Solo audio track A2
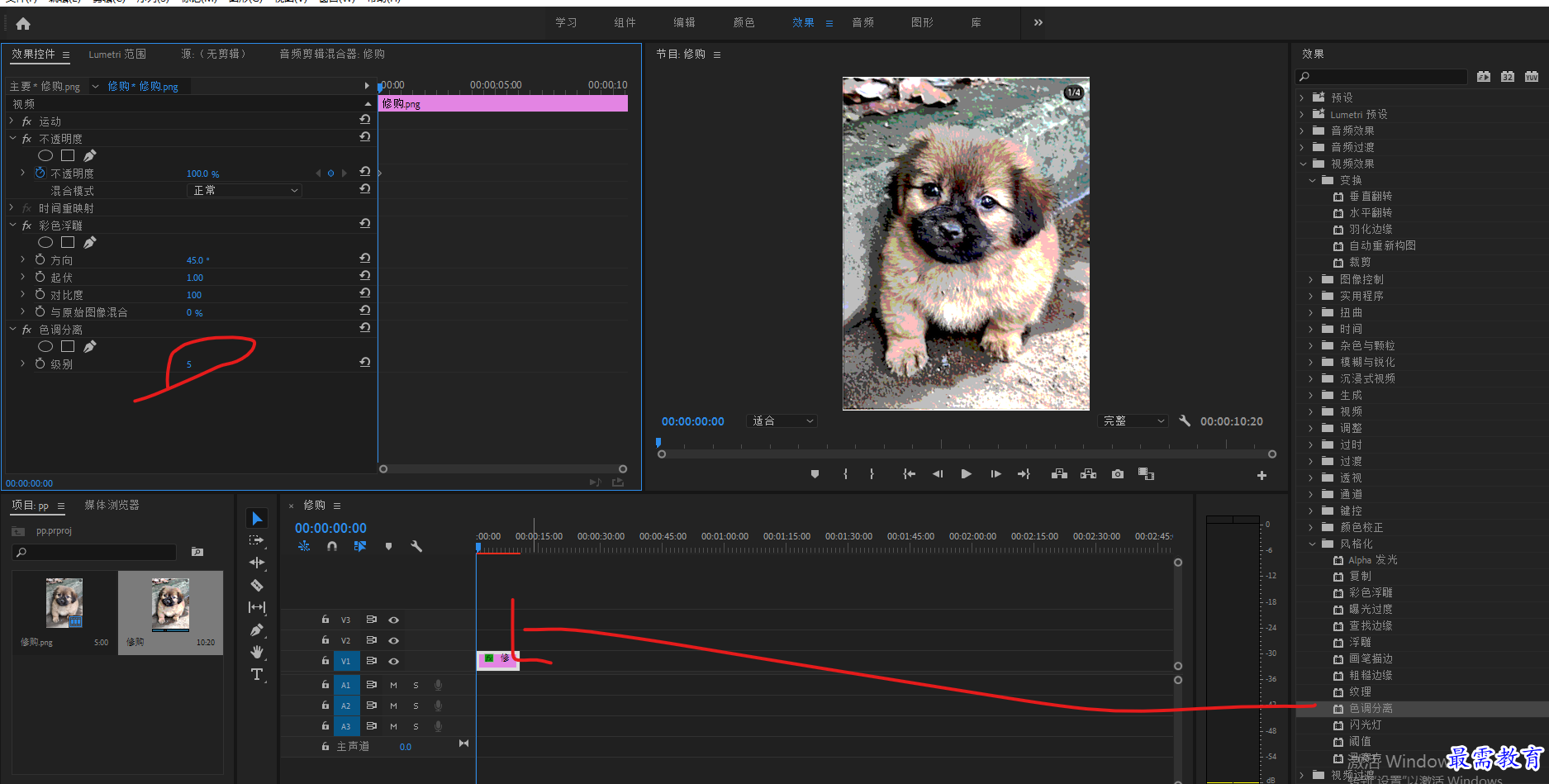 point(416,706)
